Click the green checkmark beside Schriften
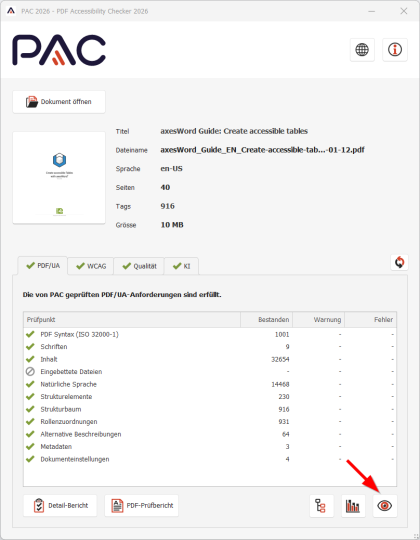Screen dimensions: 420x540 (x=30, y=346)
